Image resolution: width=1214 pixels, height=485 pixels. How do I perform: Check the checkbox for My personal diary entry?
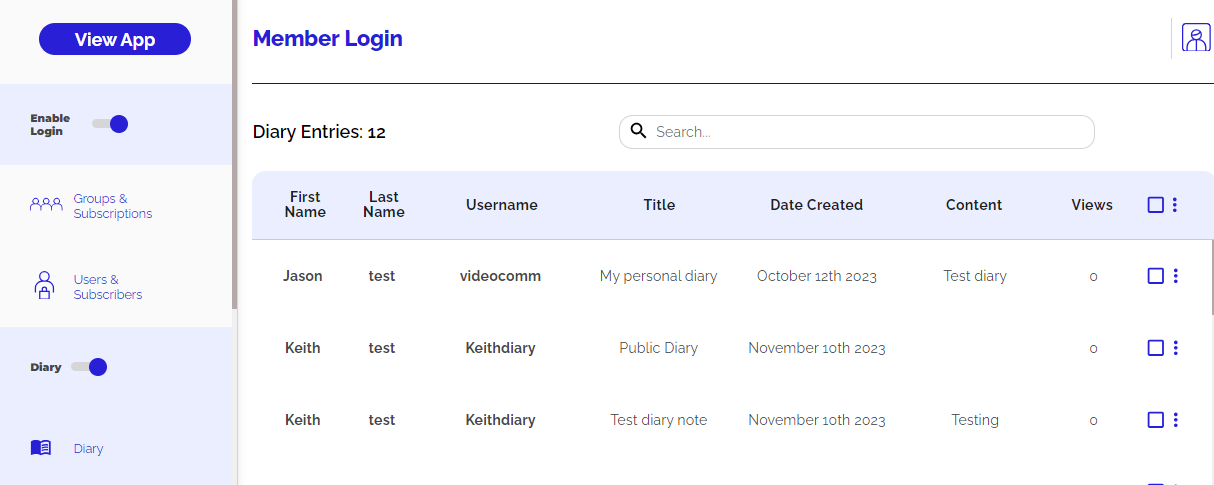(x=1155, y=276)
